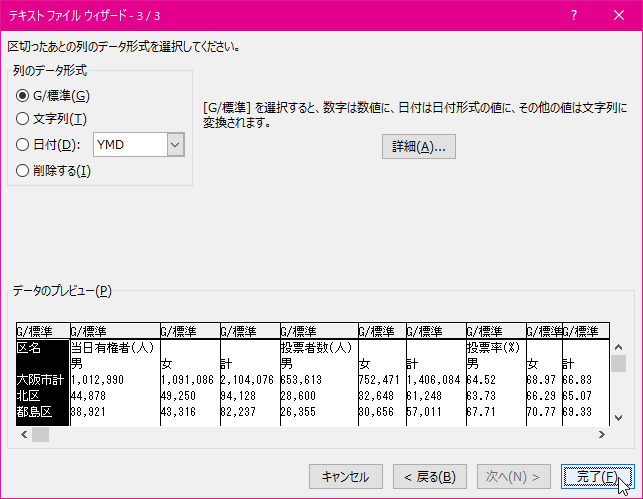Click the 大阪市計 row label
Viewport: 643px width, 499px height.
click(x=40, y=380)
